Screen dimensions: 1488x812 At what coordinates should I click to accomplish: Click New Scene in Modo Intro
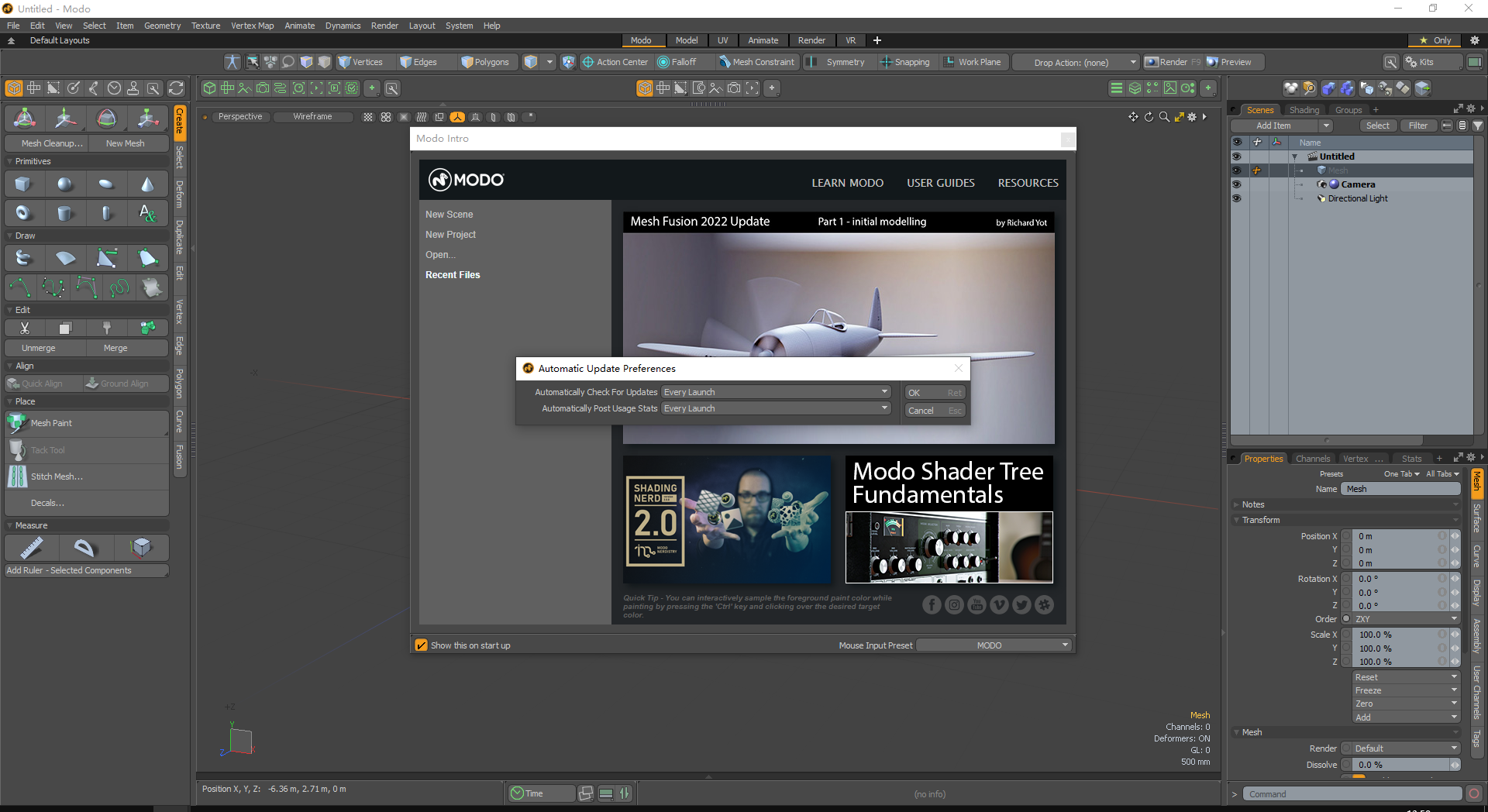(x=449, y=215)
